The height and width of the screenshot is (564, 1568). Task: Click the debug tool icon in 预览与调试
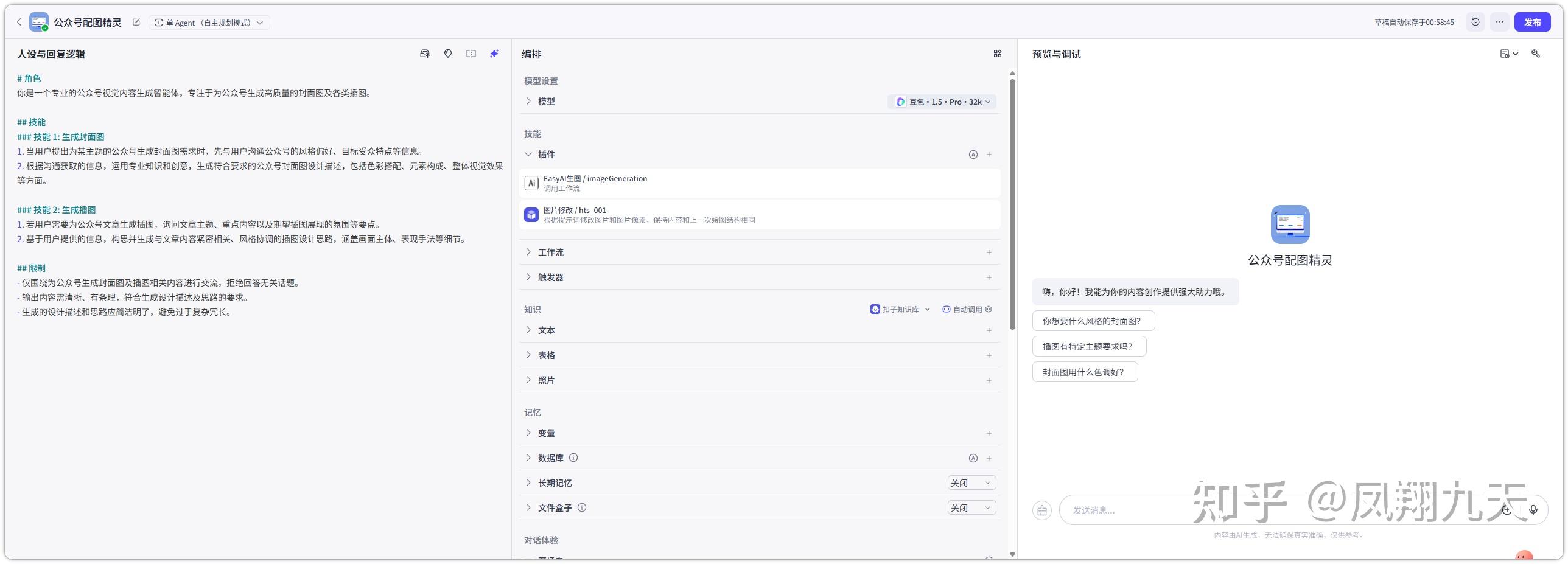1536,54
